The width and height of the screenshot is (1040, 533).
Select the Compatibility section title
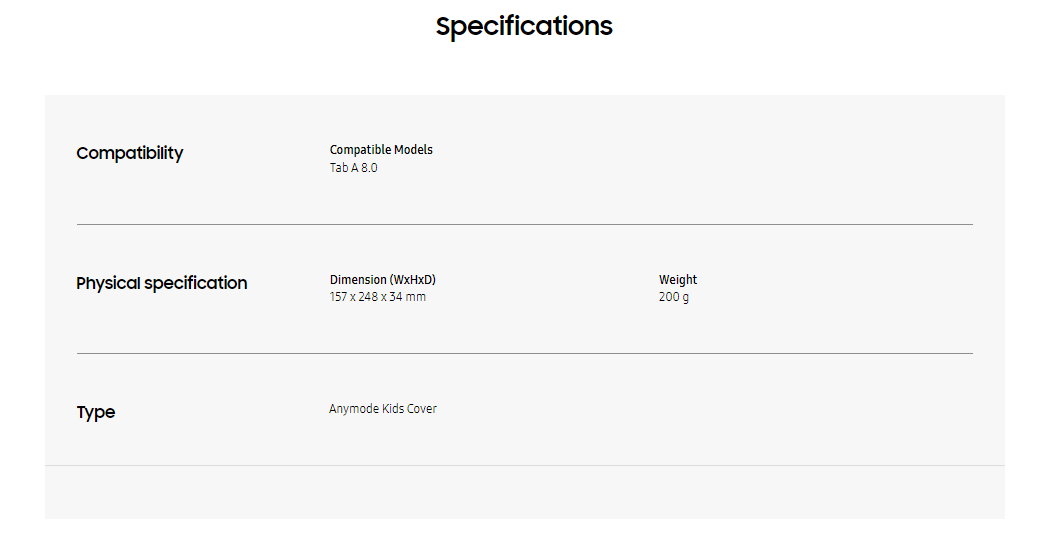click(x=130, y=153)
